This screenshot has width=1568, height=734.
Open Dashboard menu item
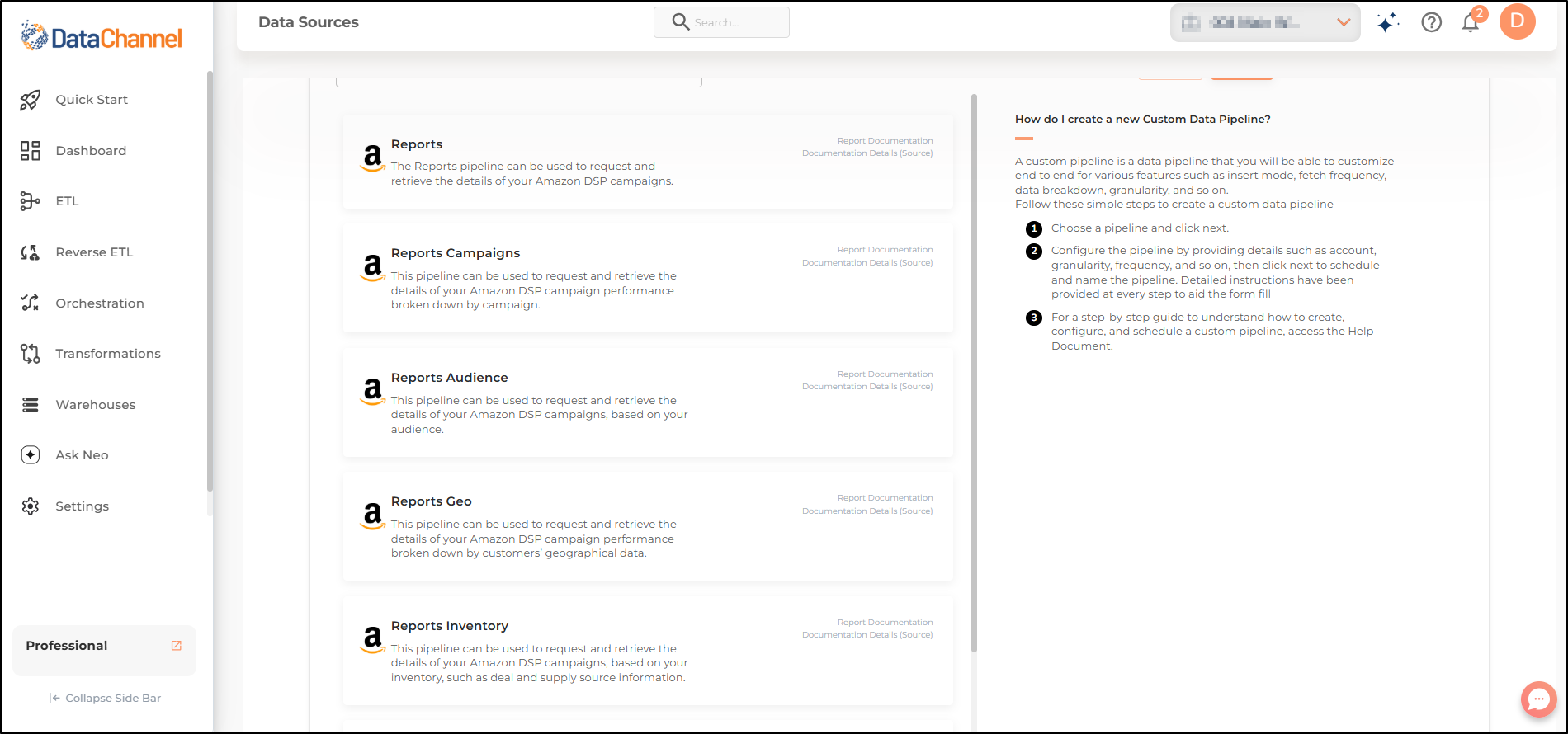[x=91, y=151]
